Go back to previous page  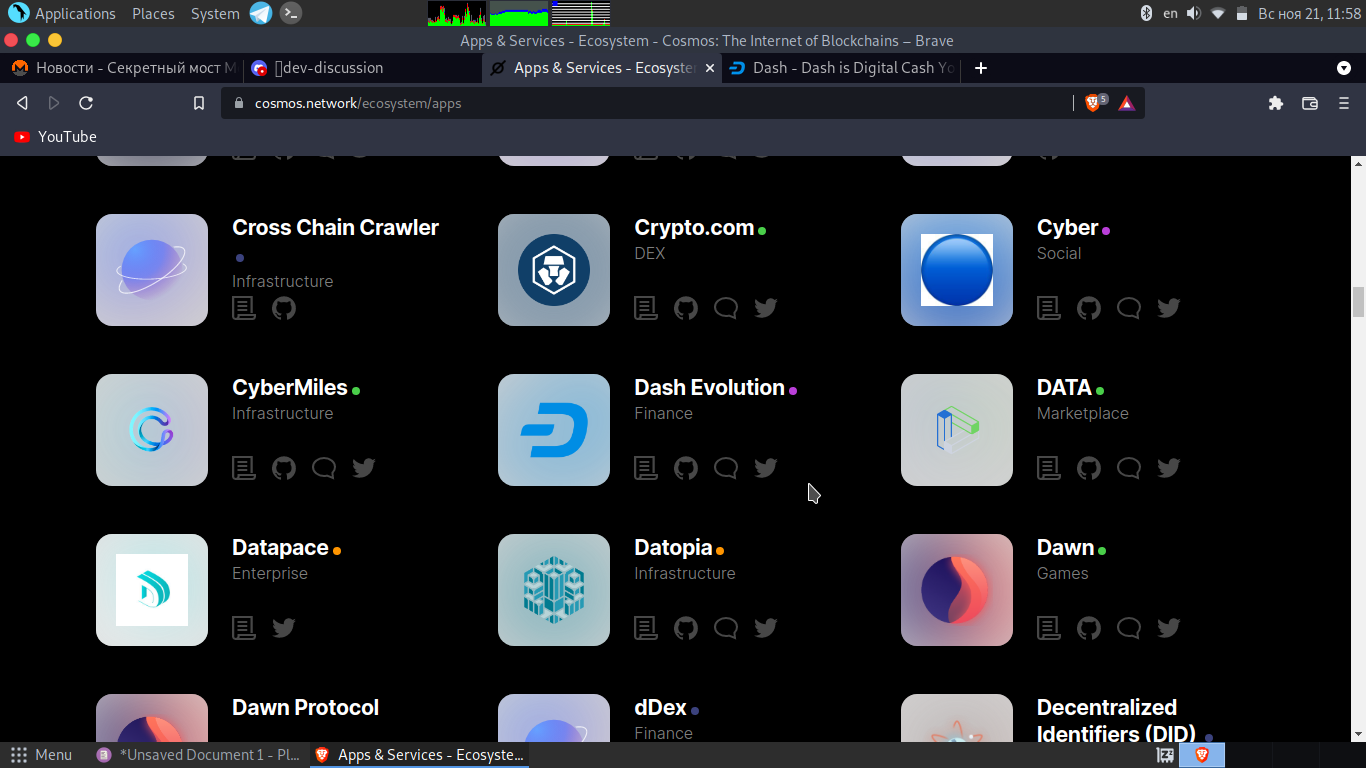tap(22, 103)
